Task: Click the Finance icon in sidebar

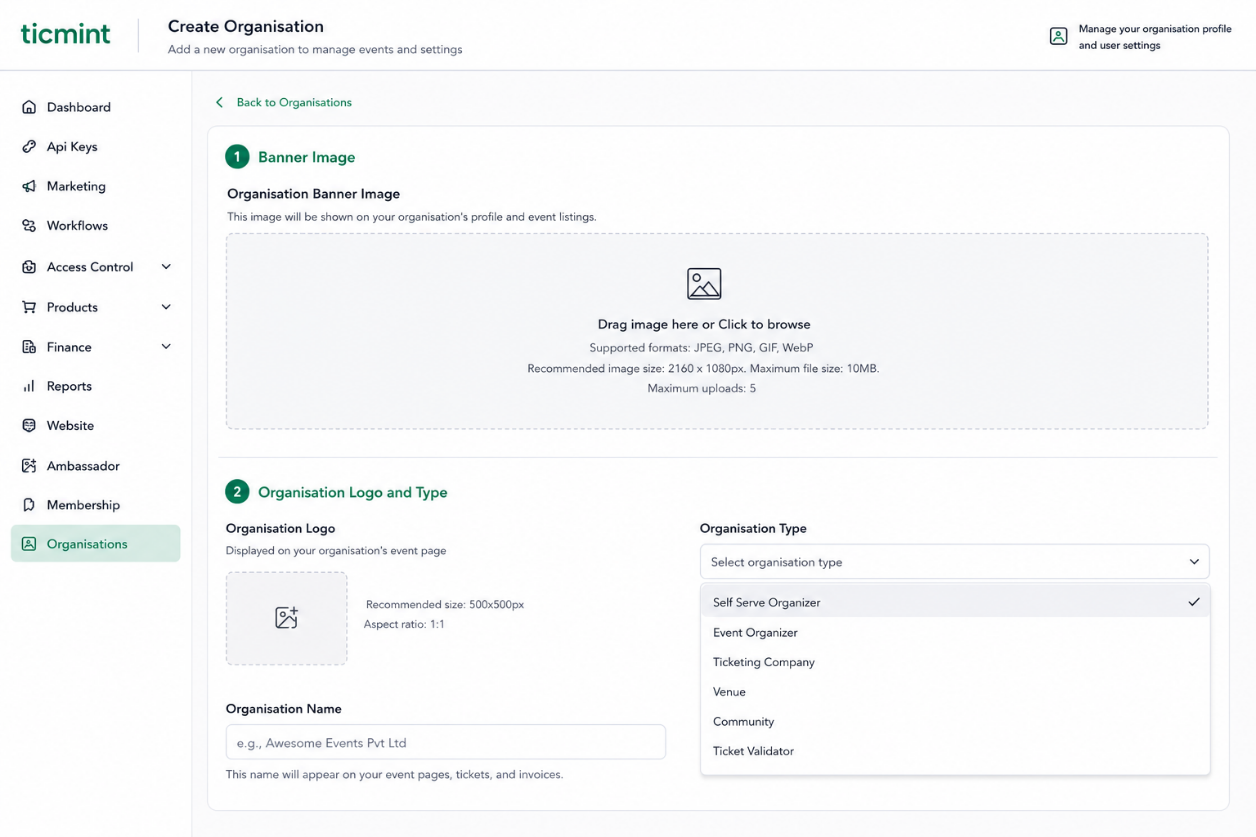Action: coord(29,347)
